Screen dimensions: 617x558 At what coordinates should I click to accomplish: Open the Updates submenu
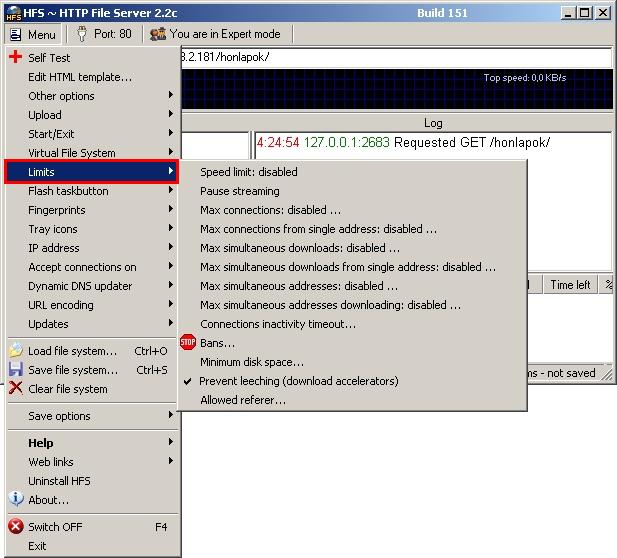92,324
